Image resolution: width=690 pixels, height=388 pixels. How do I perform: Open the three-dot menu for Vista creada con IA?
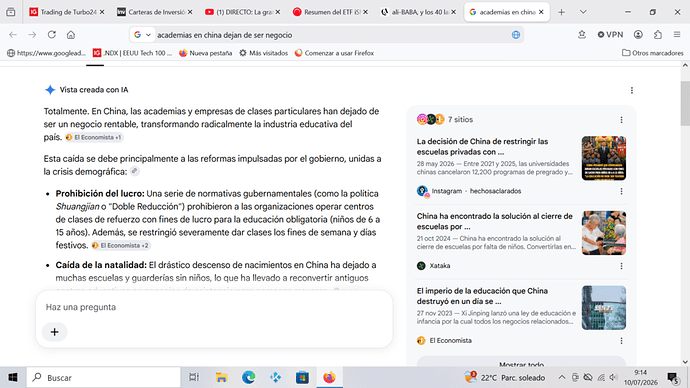click(x=632, y=90)
